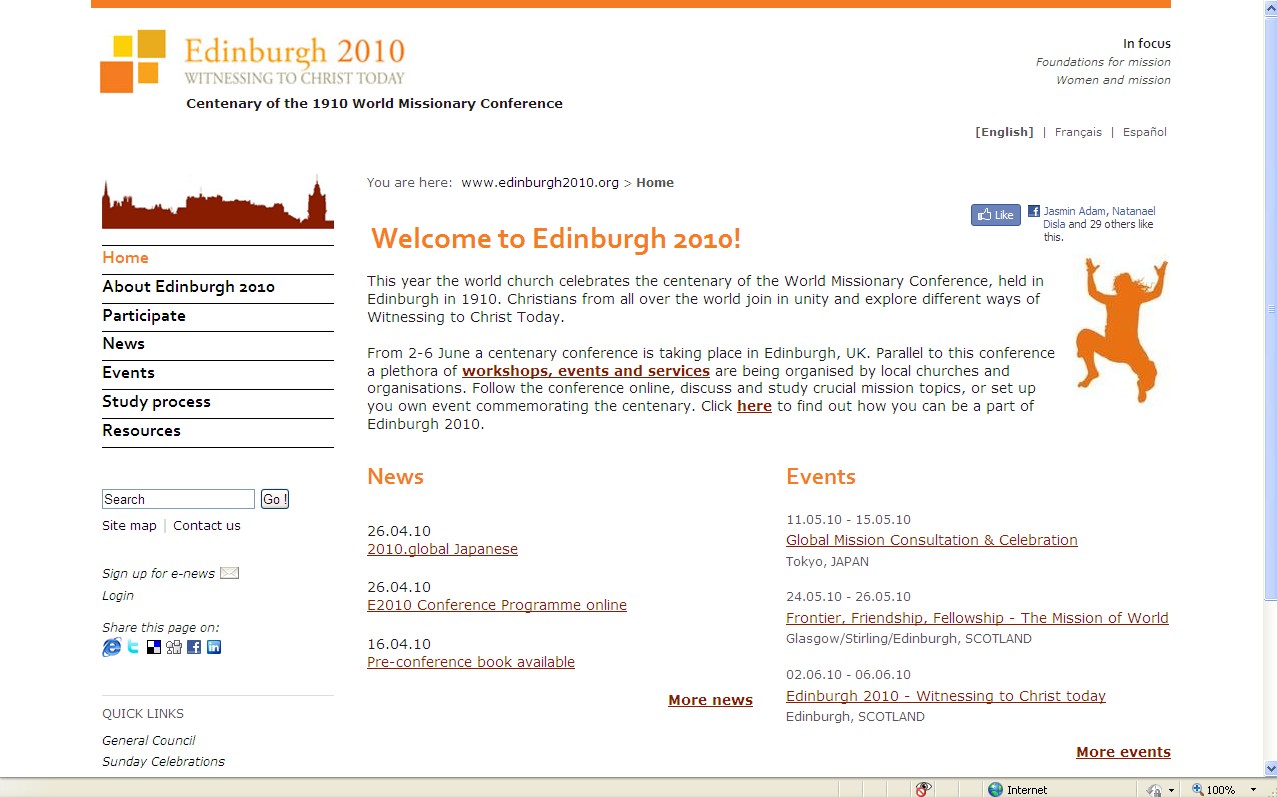Expand the protected mode security dropdown

point(1171,790)
